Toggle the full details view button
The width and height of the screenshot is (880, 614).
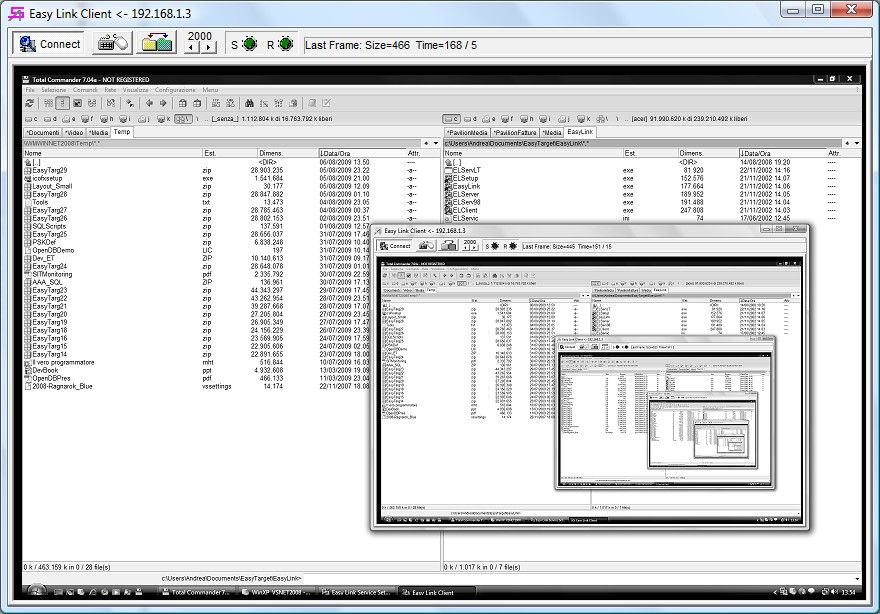pyautogui.click(x=63, y=103)
